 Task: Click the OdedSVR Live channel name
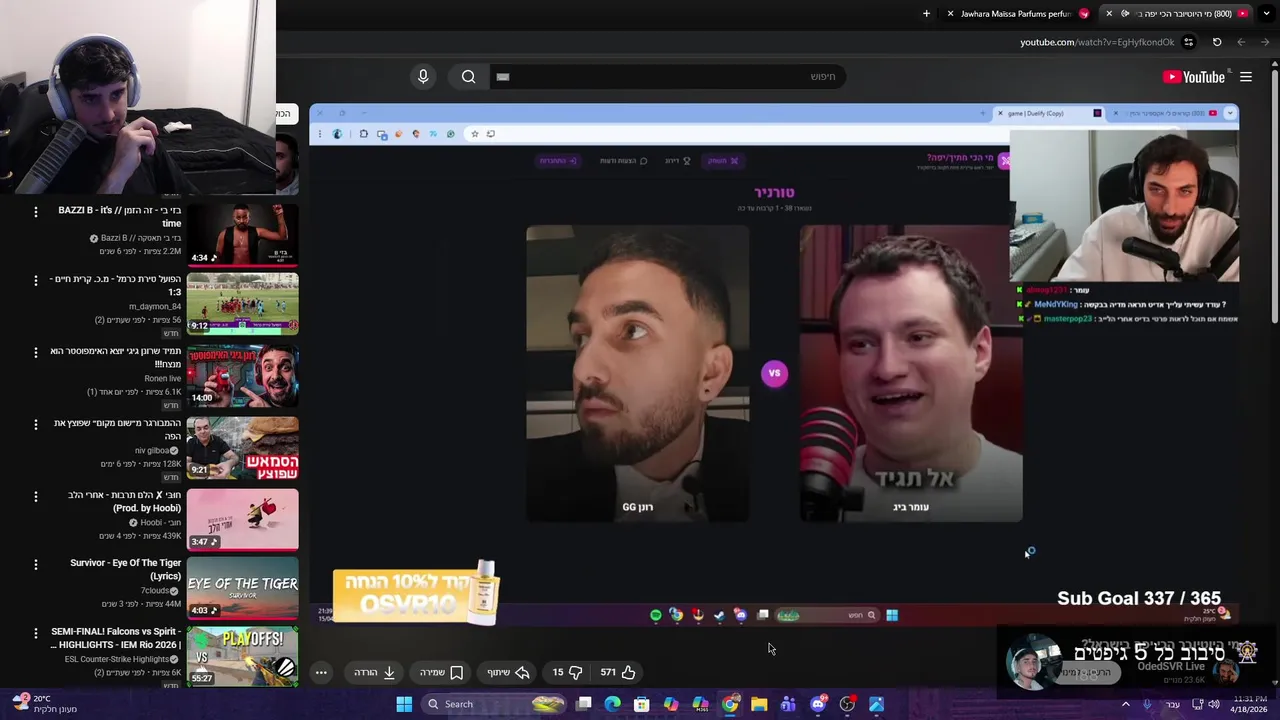click(1170, 666)
